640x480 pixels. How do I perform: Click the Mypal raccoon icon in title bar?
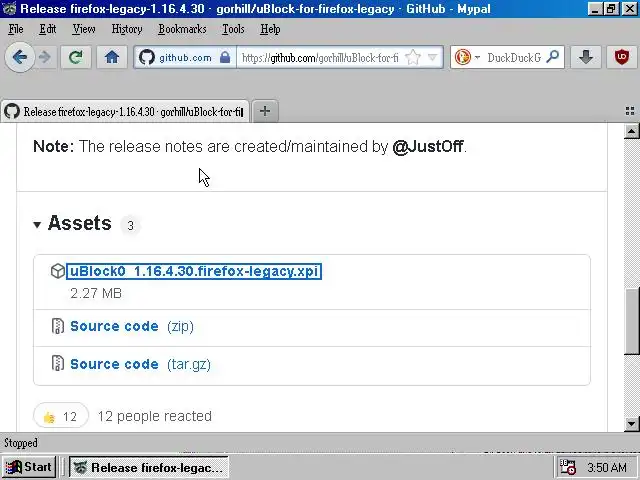pos(9,9)
